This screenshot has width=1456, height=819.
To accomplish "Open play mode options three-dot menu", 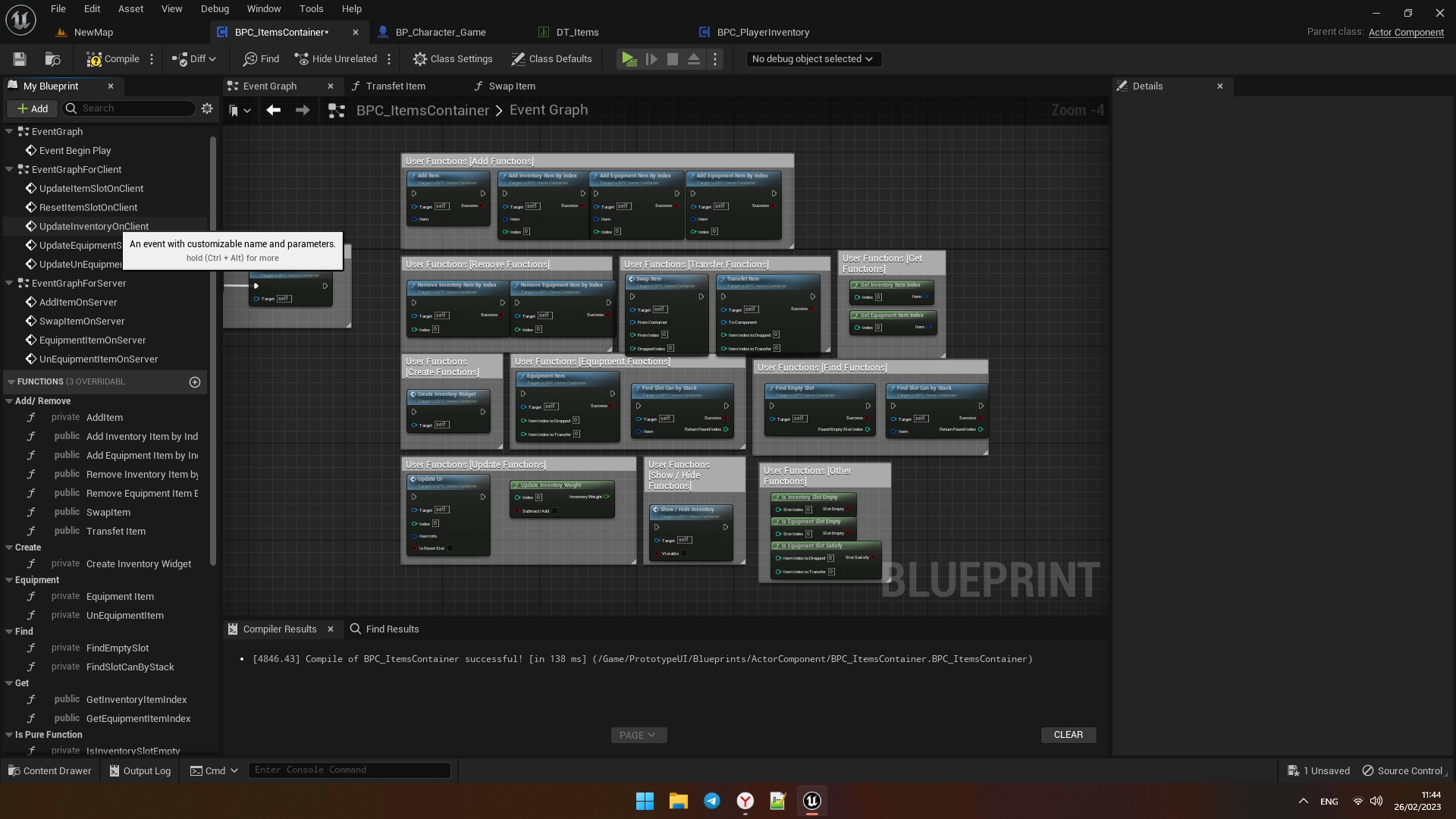I will [x=715, y=59].
